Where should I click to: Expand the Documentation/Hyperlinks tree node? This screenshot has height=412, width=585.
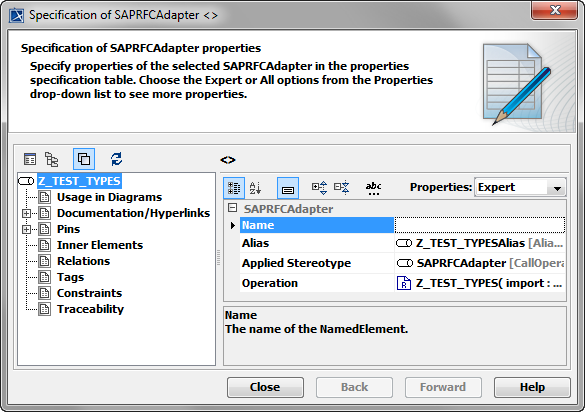point(26,213)
